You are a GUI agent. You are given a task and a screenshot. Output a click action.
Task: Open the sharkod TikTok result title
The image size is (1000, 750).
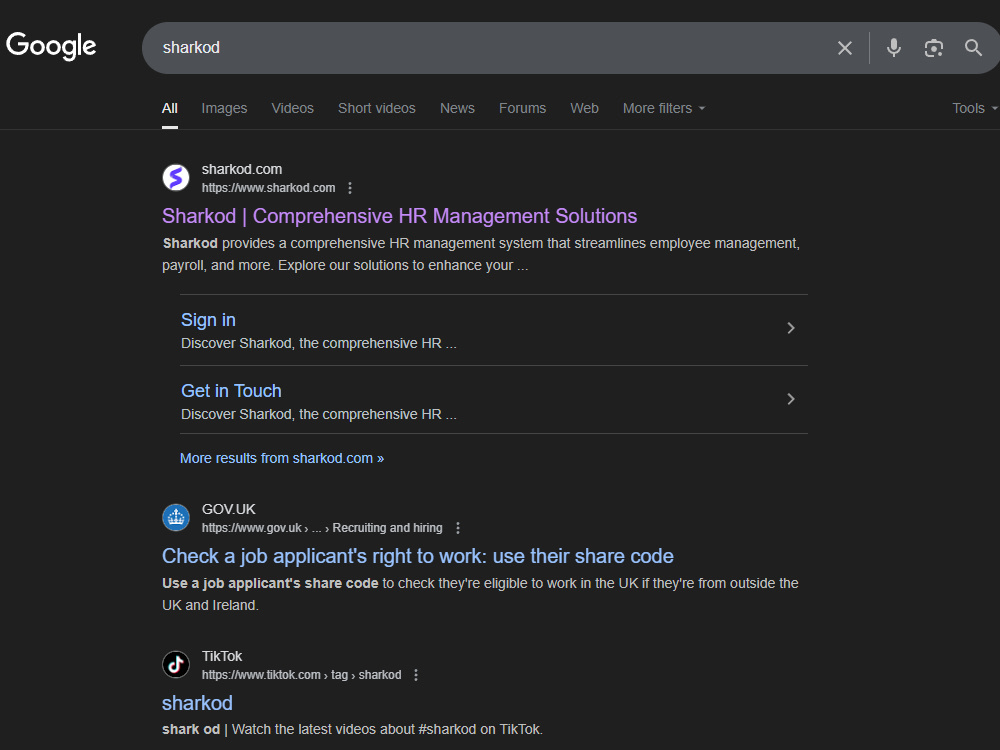pyautogui.click(x=197, y=703)
